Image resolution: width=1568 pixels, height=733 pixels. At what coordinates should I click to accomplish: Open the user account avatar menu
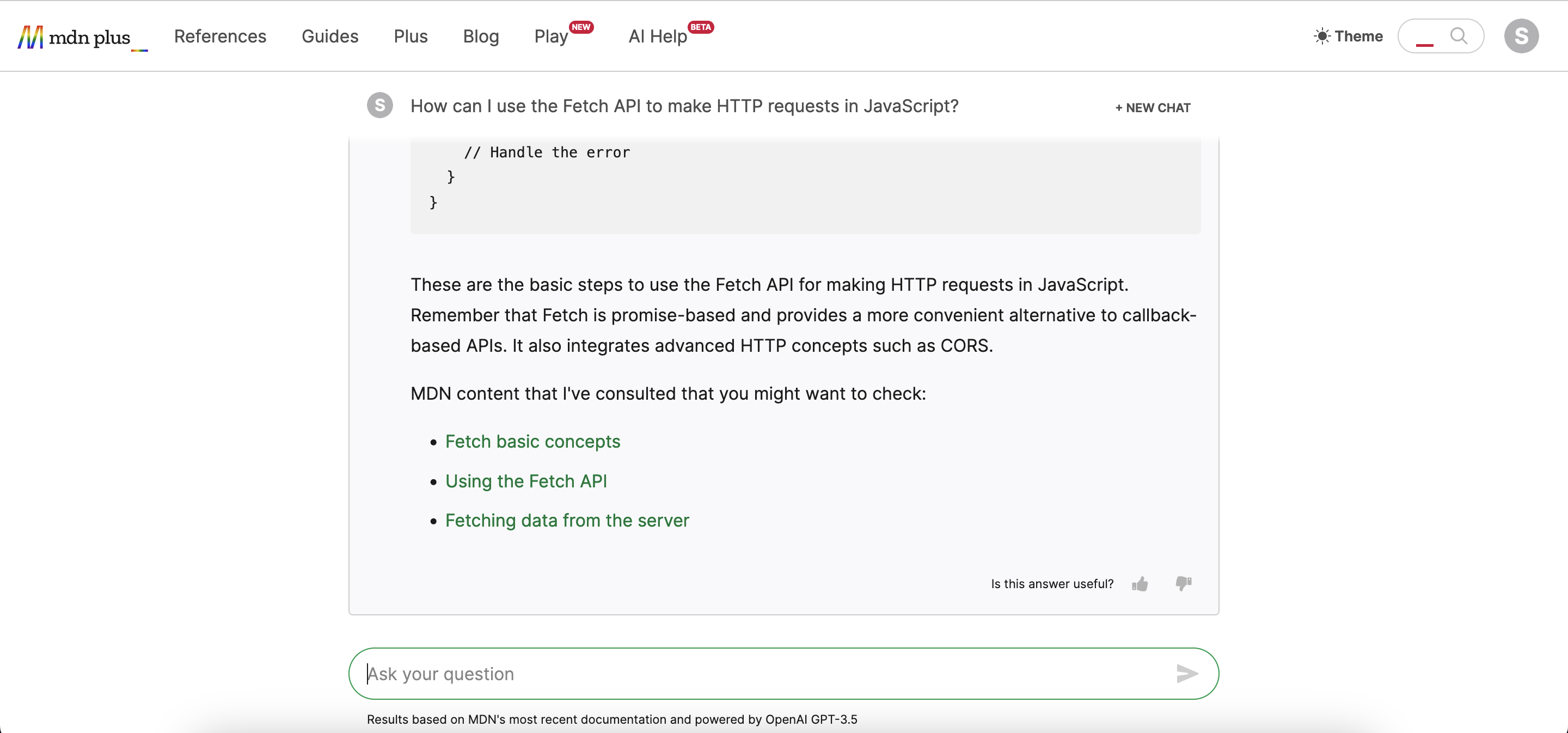click(1522, 36)
